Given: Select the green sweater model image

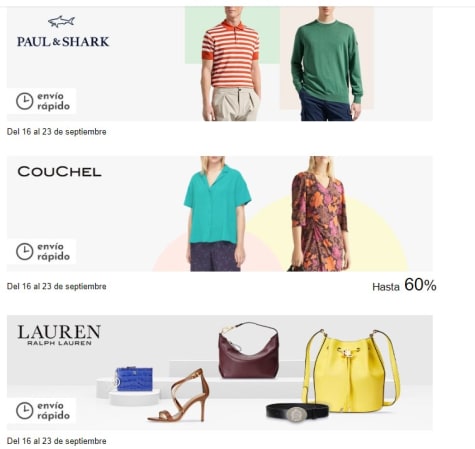Looking at the screenshot, I should pyautogui.click(x=326, y=64).
